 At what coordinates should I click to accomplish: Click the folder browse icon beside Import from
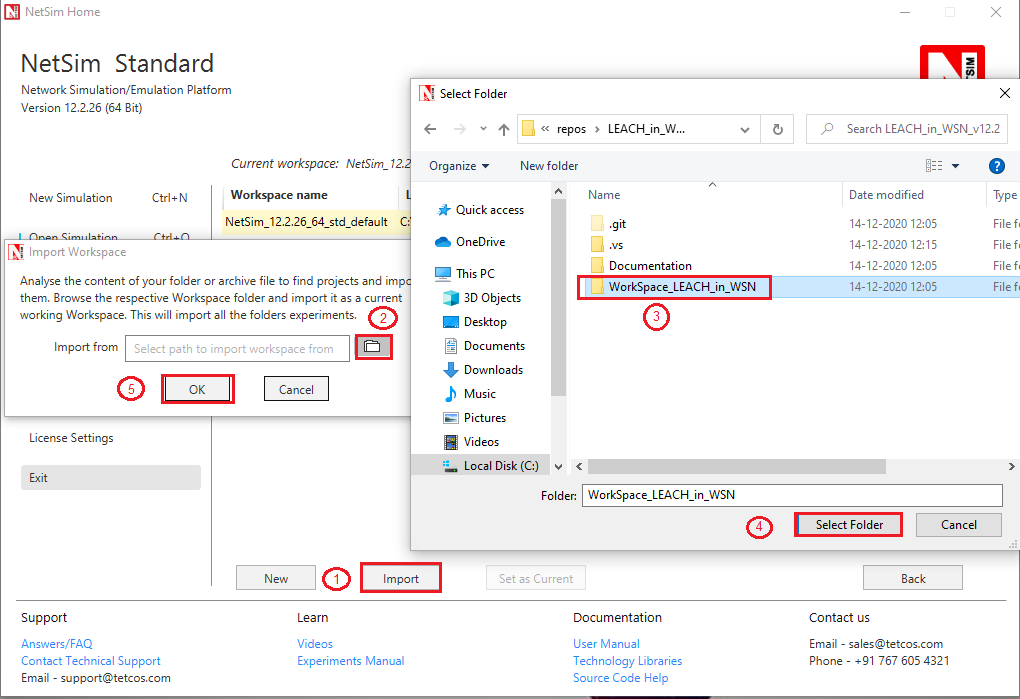(x=373, y=347)
